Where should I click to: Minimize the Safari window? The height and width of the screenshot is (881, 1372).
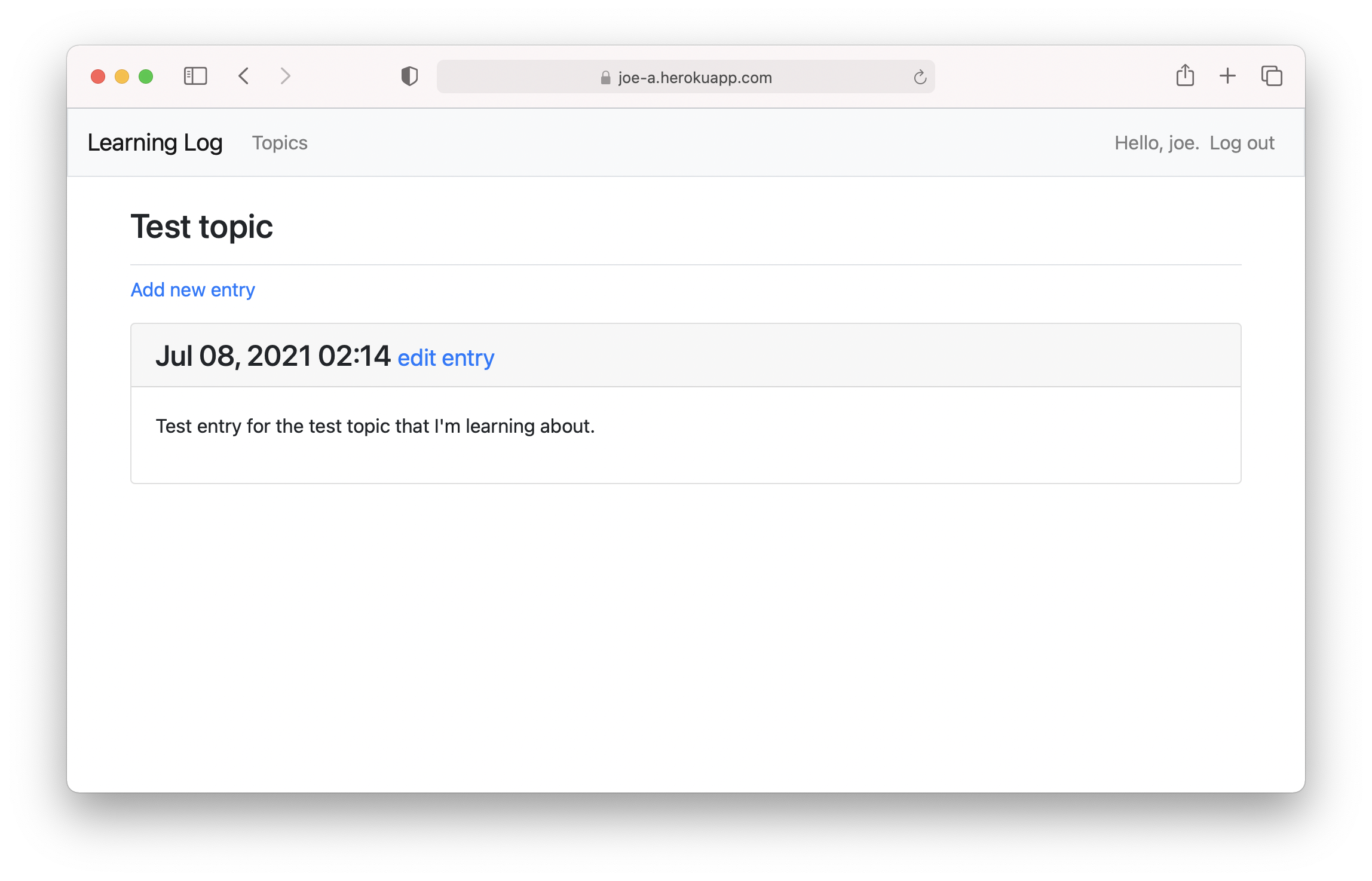(122, 76)
